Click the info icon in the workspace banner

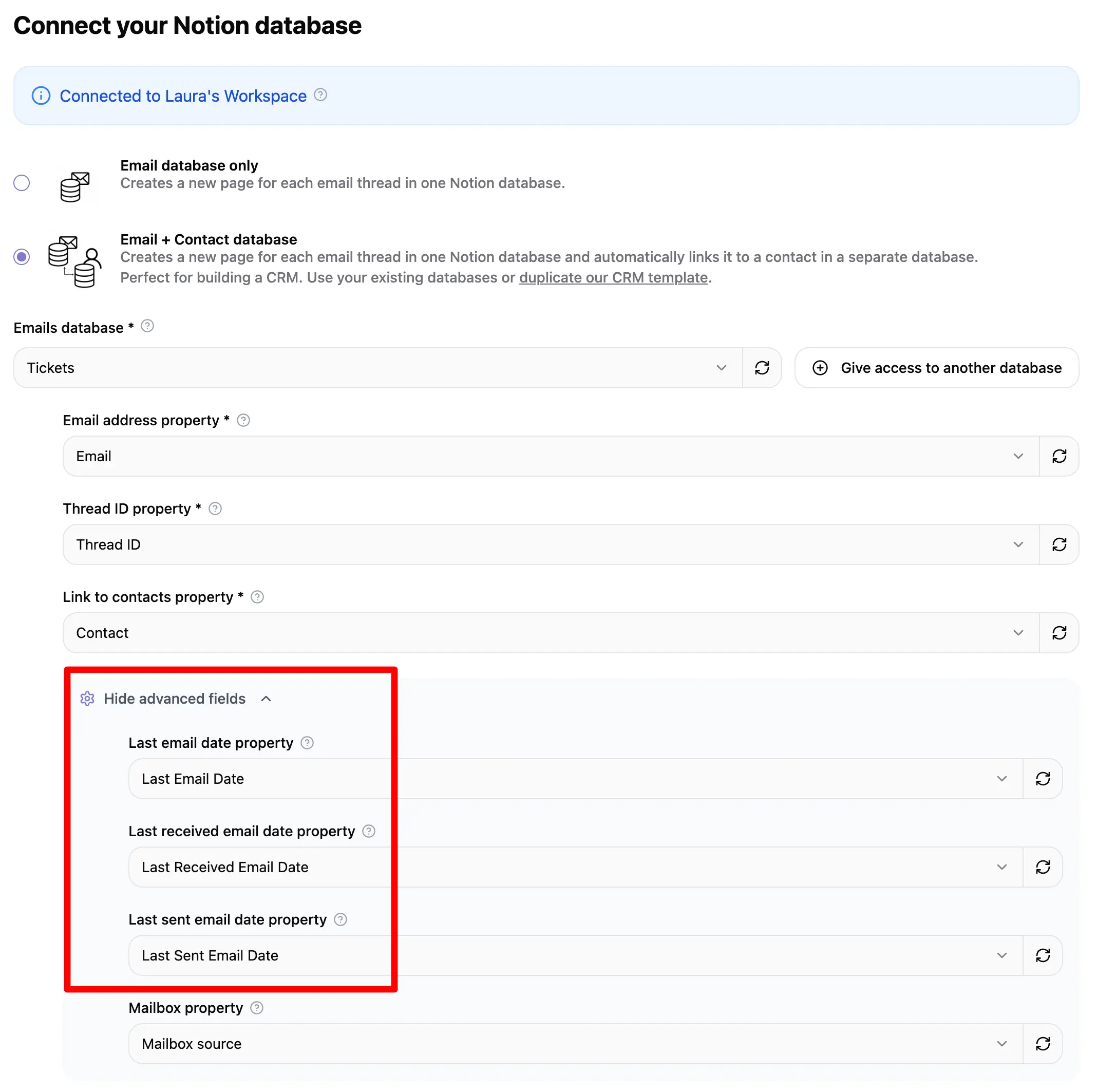pos(40,96)
